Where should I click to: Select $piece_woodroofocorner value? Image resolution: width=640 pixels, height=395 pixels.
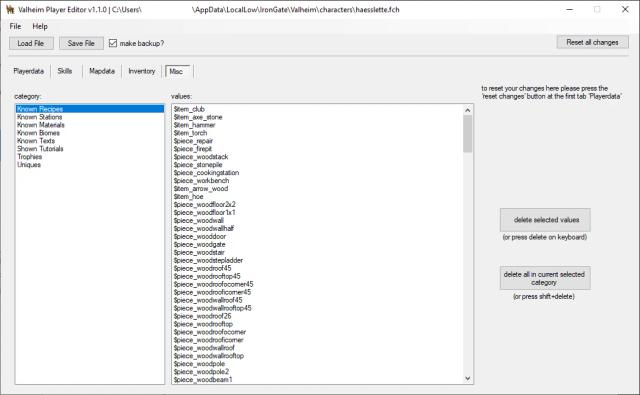[317, 332]
